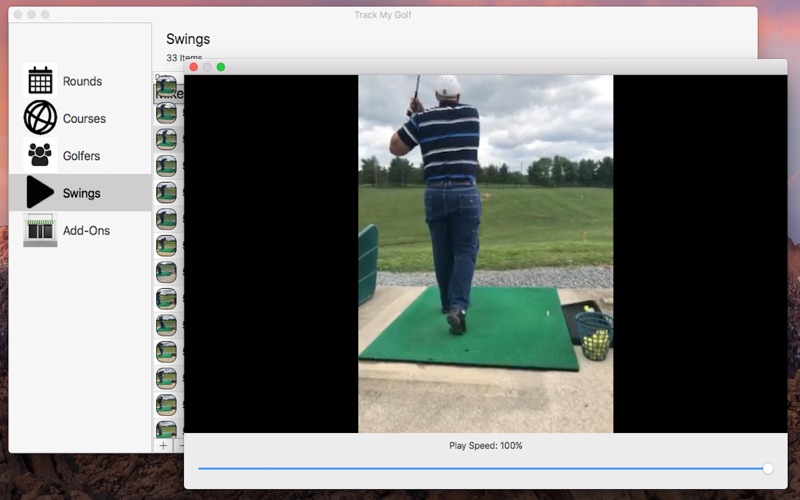The height and width of the screenshot is (500, 800).
Task: Open the Add-Ons section label
Action: 86,231
